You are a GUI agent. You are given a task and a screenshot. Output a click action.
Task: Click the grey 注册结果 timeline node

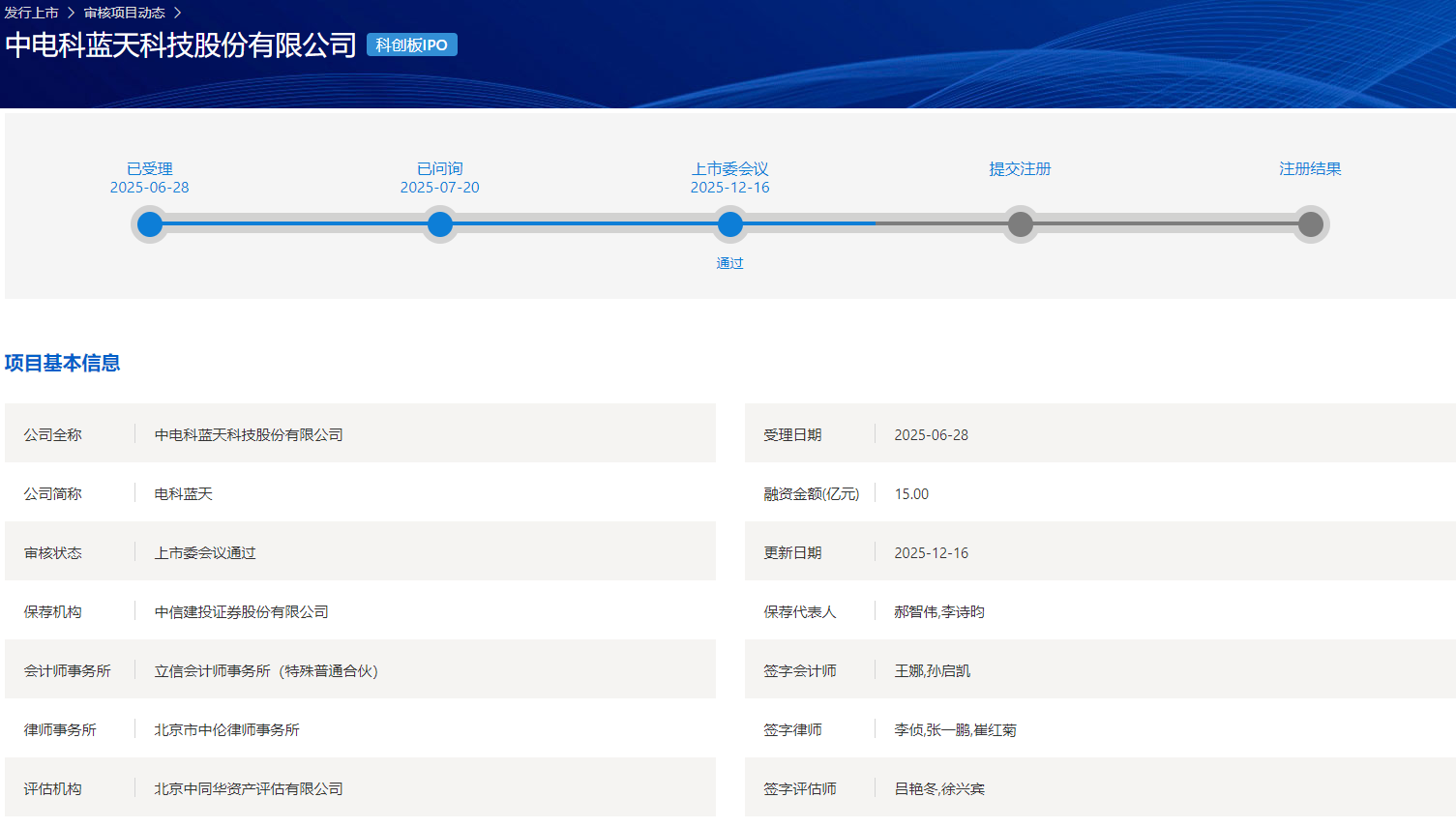[x=1310, y=224]
